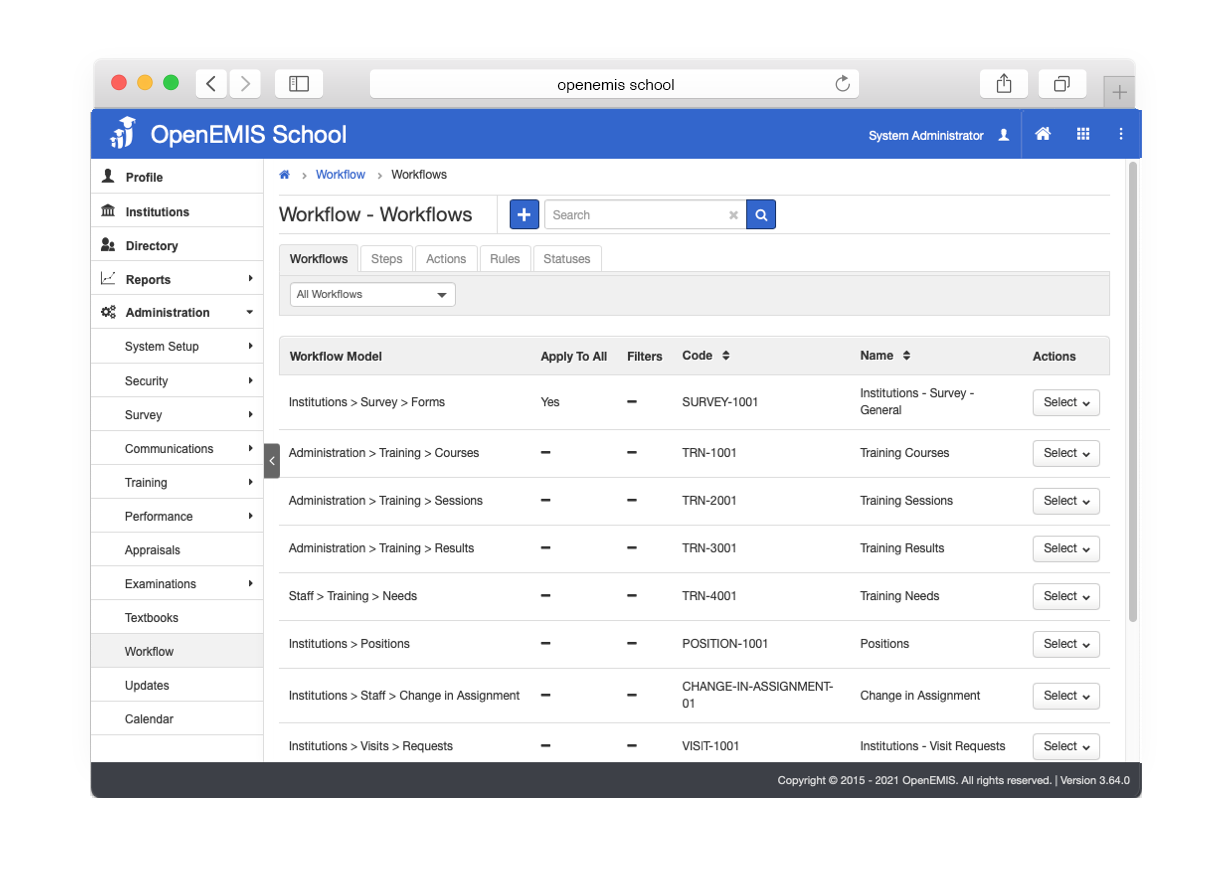Open Calendar in the sidebar
Screen dimensions: 1230x896
(x=177, y=719)
